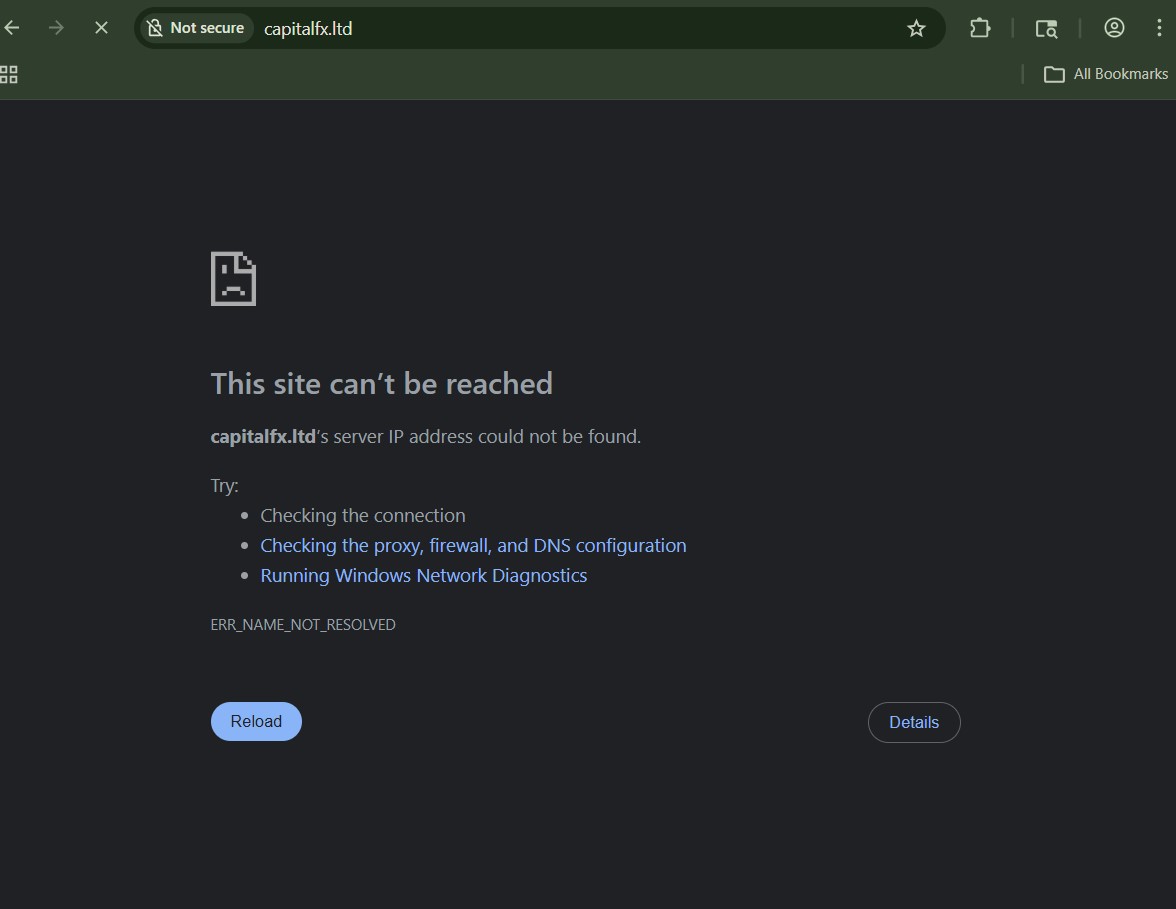
Task: Open the Extensions puzzle piece icon
Action: pos(980,28)
